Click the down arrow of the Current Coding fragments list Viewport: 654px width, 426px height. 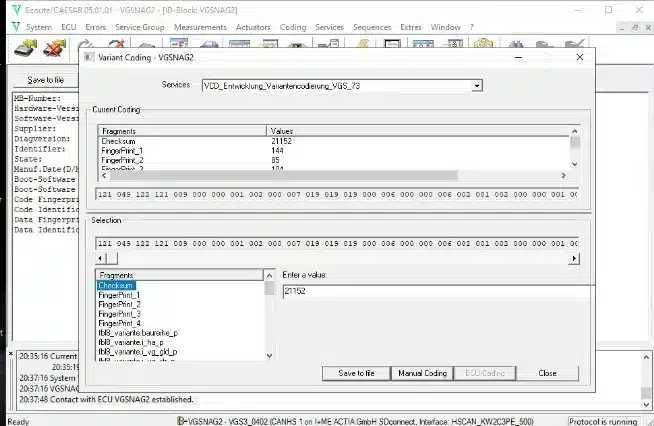pyautogui.click(x=574, y=164)
